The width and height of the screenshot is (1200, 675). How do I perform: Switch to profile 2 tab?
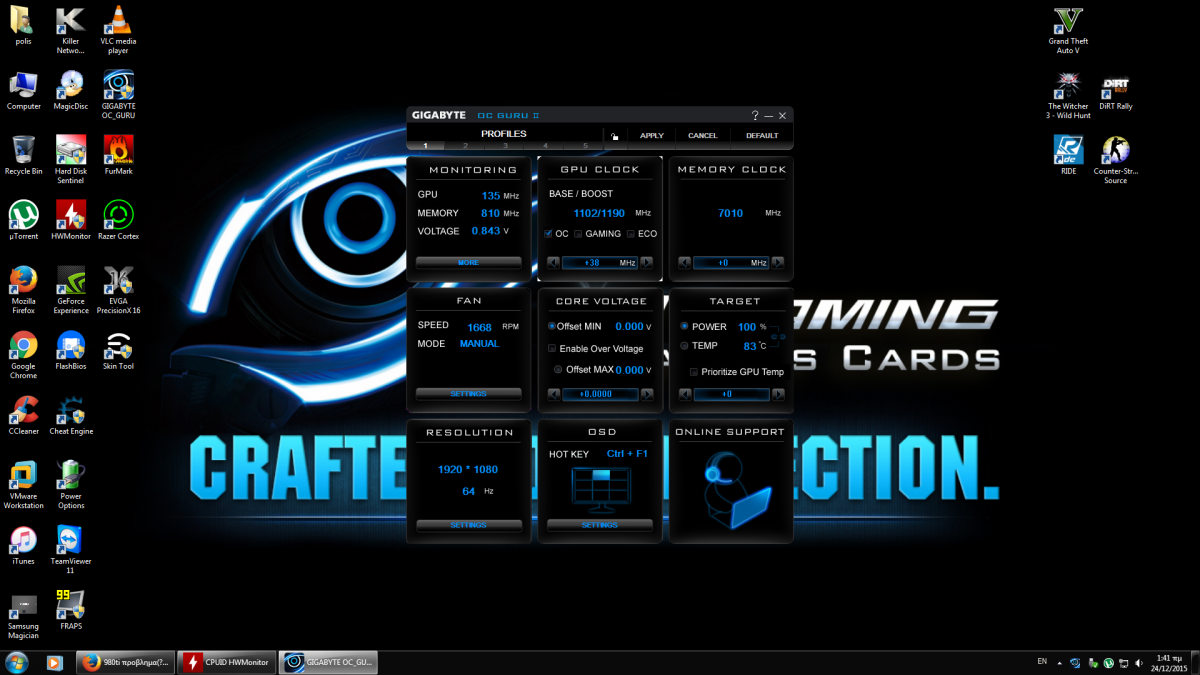(465, 146)
